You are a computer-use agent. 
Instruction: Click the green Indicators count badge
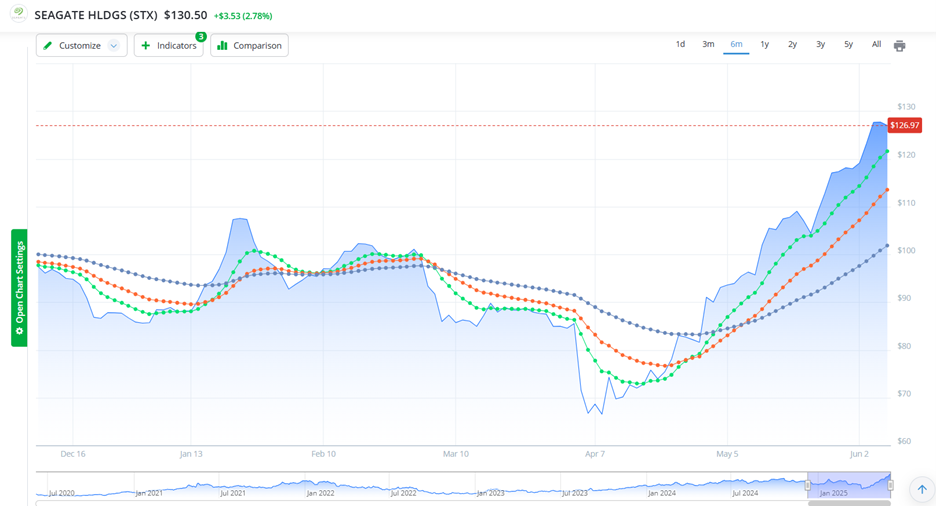[201, 36]
